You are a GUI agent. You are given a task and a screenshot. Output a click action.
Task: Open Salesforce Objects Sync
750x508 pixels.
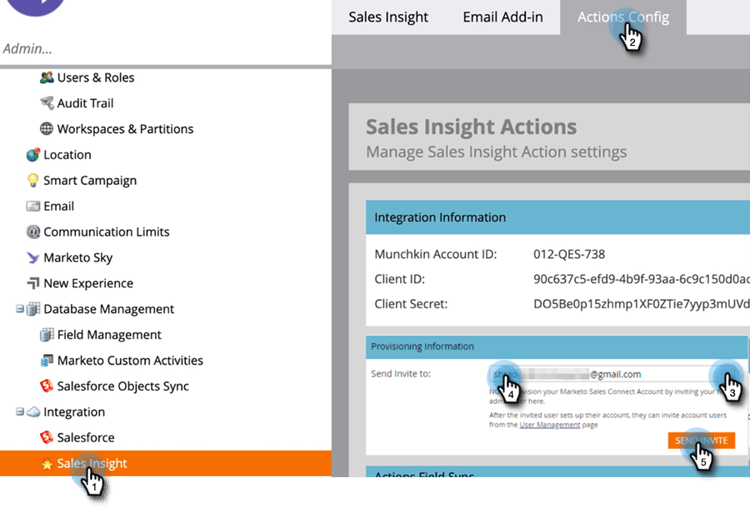(x=123, y=386)
